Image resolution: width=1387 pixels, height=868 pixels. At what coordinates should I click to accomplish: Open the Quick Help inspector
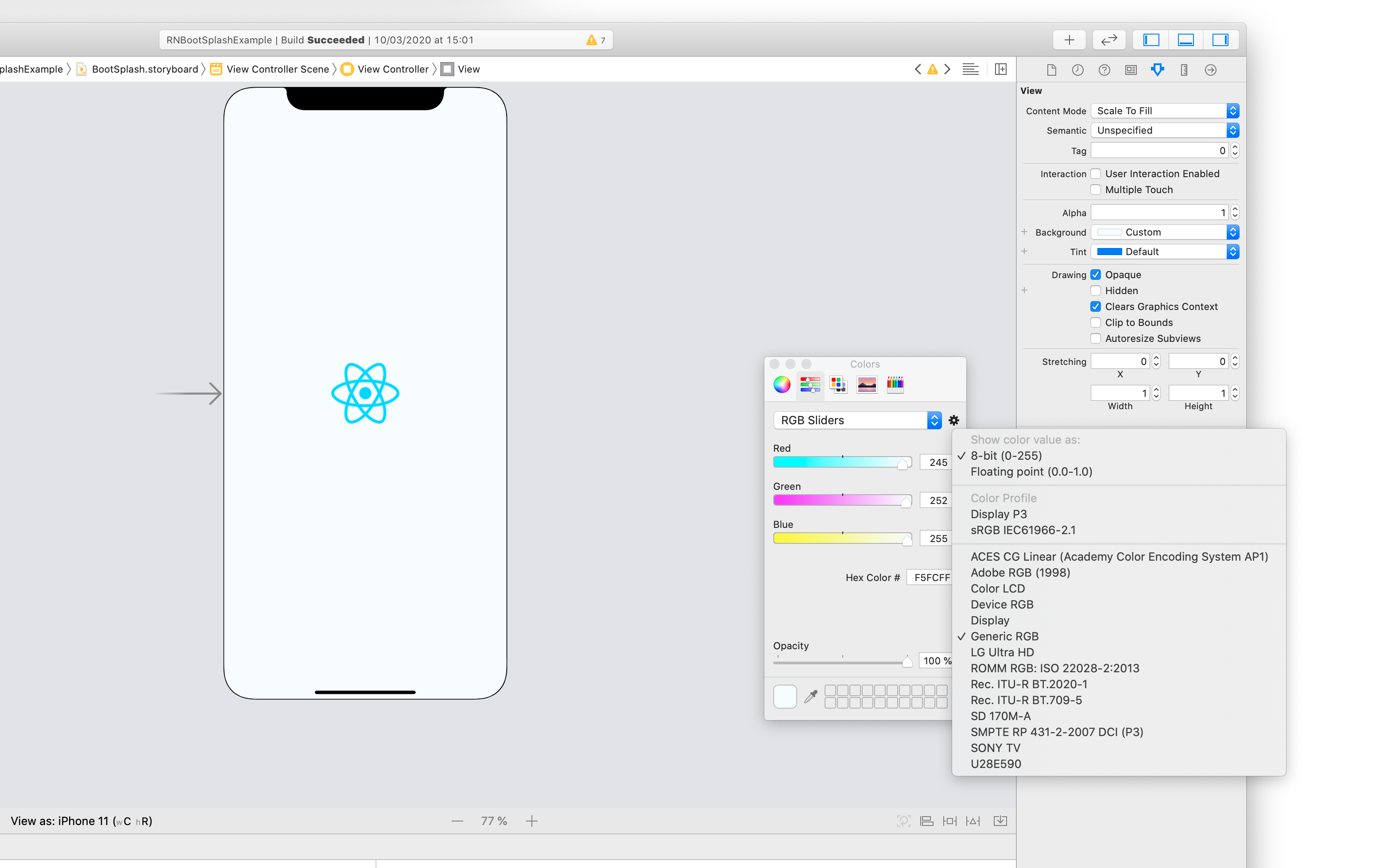(x=1104, y=70)
